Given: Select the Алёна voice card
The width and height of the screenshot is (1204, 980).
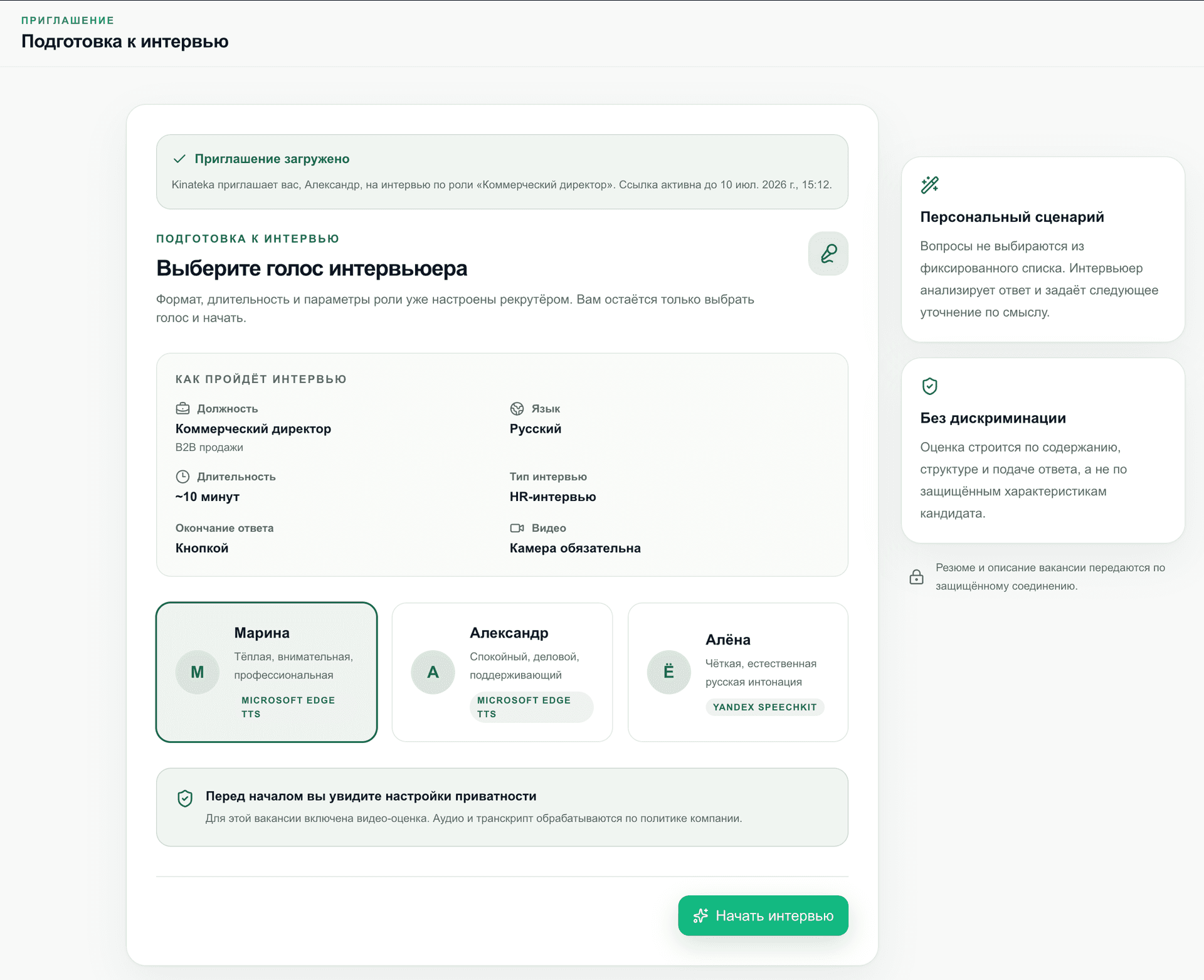Looking at the screenshot, I should pos(738,672).
